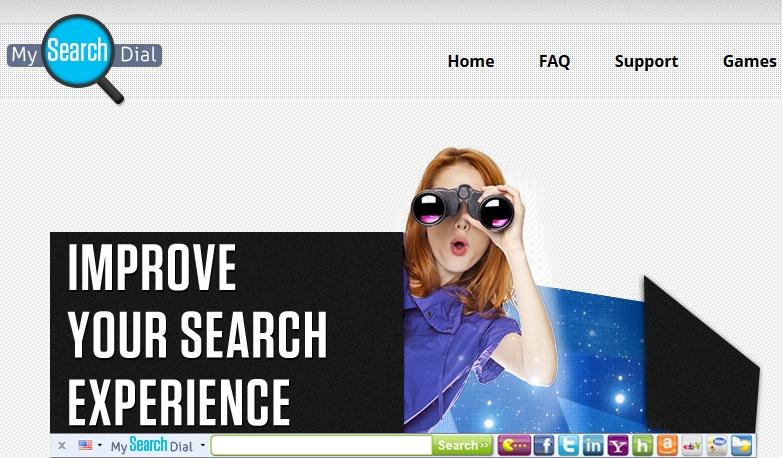This screenshot has height=458, width=782.
Task: Open the FAQ navigation item
Action: pyautogui.click(x=554, y=61)
